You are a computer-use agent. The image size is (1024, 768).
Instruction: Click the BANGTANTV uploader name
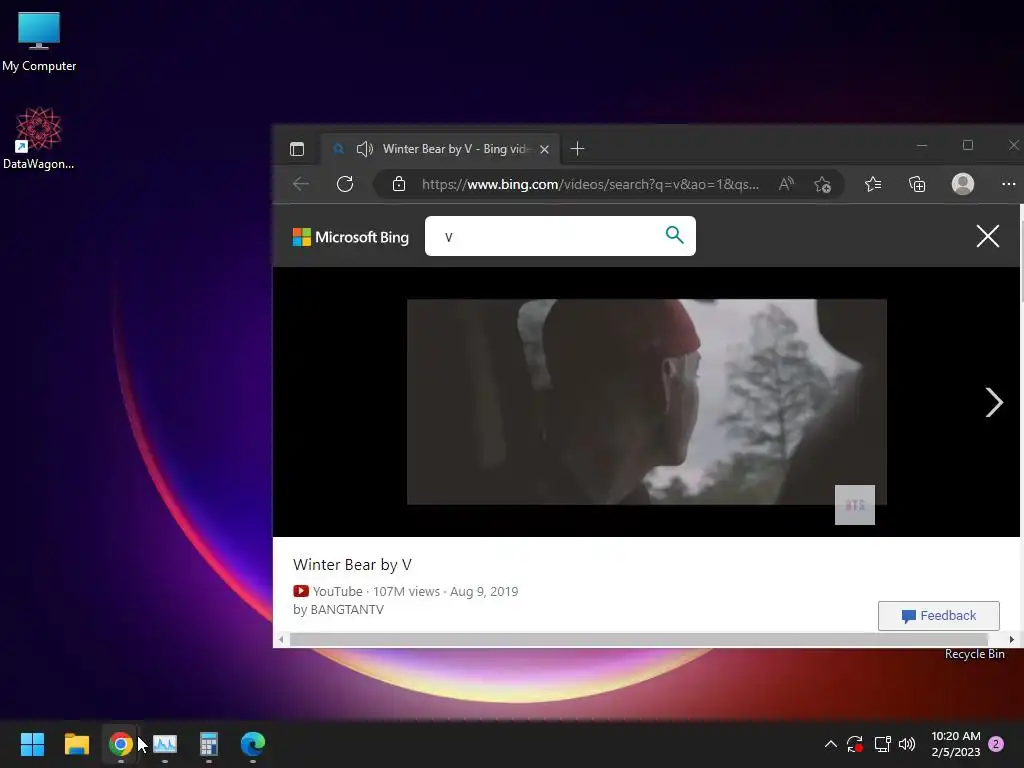coord(347,609)
